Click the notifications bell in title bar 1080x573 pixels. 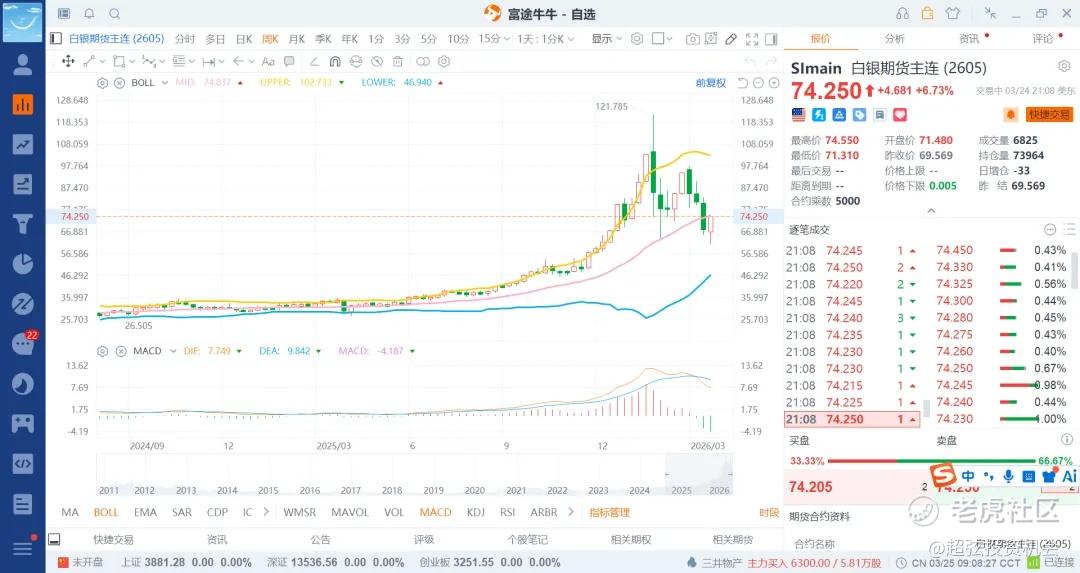(89, 14)
